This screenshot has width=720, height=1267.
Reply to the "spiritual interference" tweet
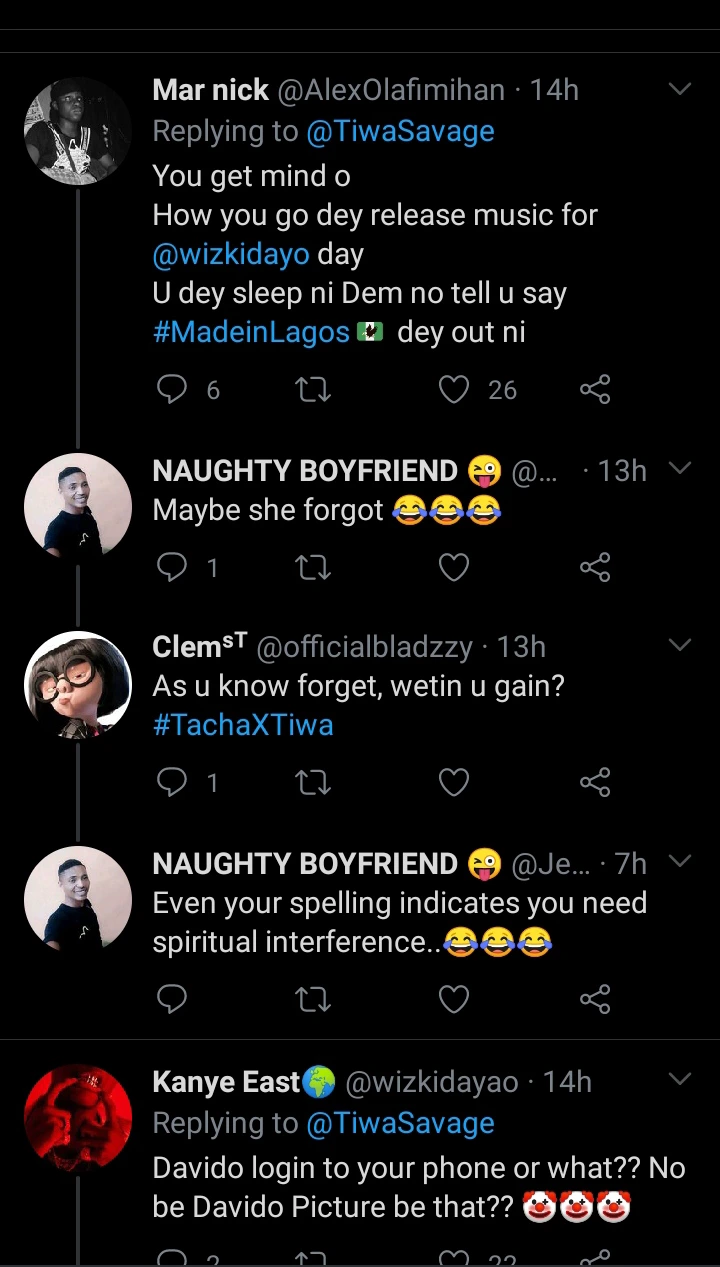pyautogui.click(x=173, y=998)
